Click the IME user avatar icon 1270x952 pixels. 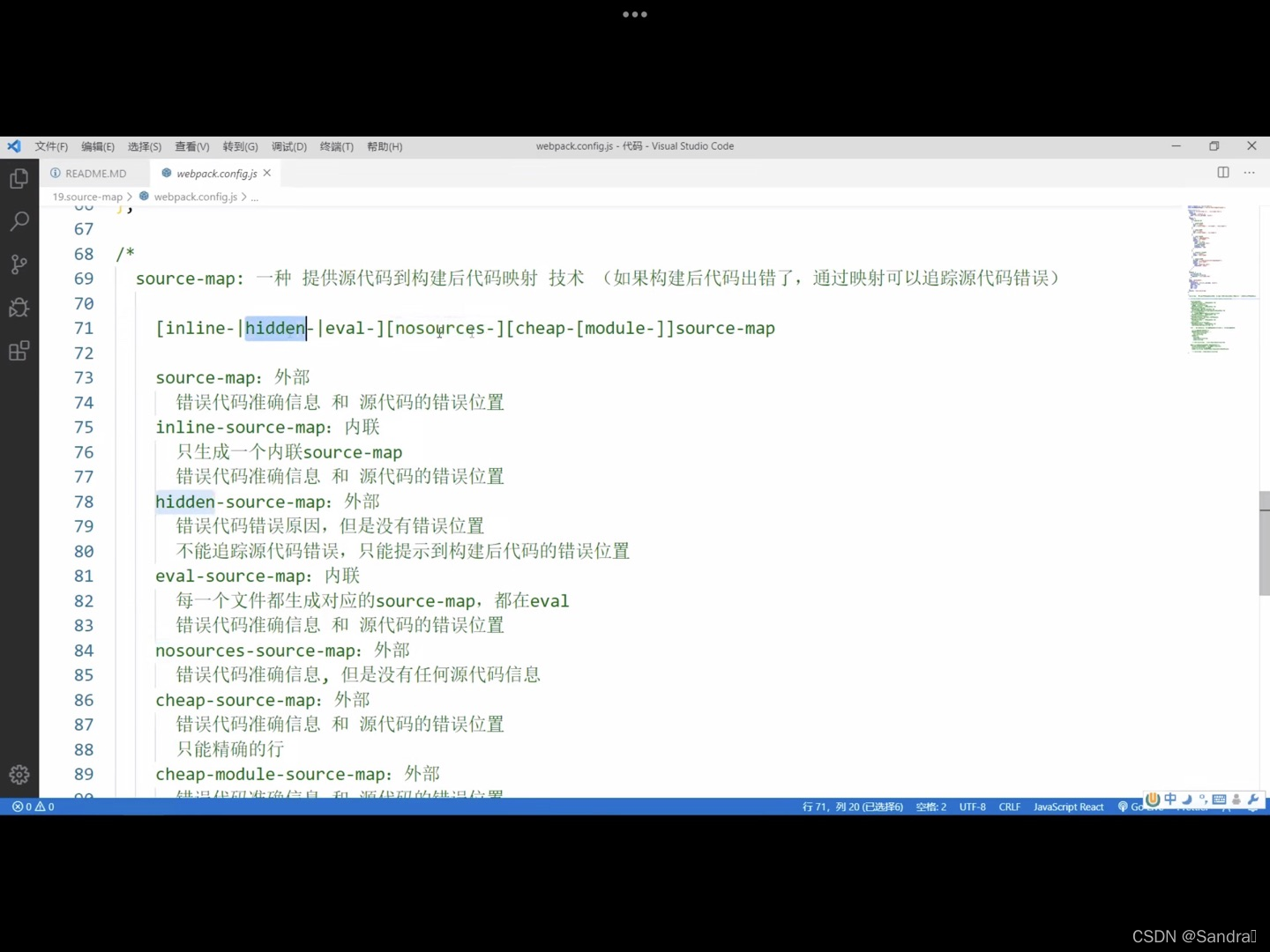(x=1236, y=800)
